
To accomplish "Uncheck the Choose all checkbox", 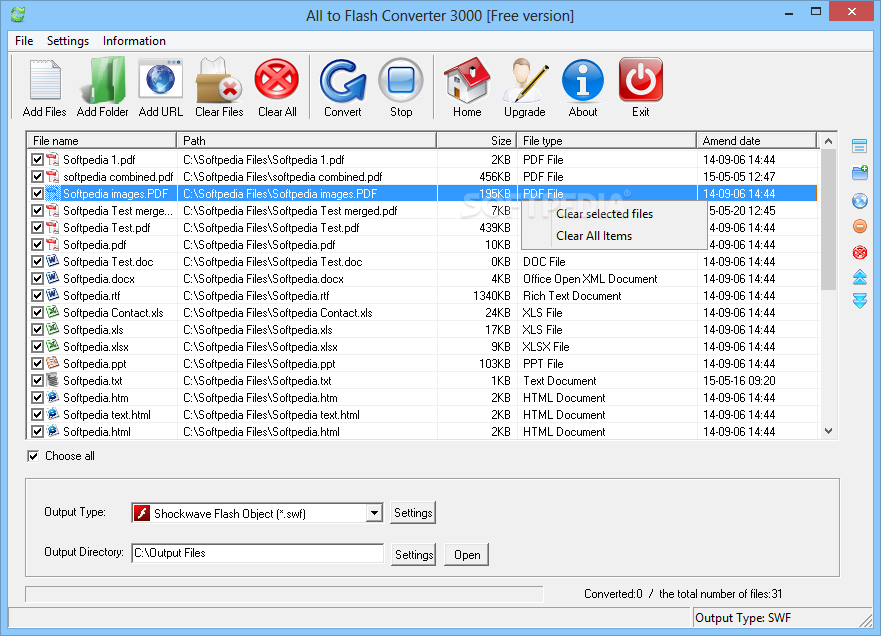I will tap(33, 456).
